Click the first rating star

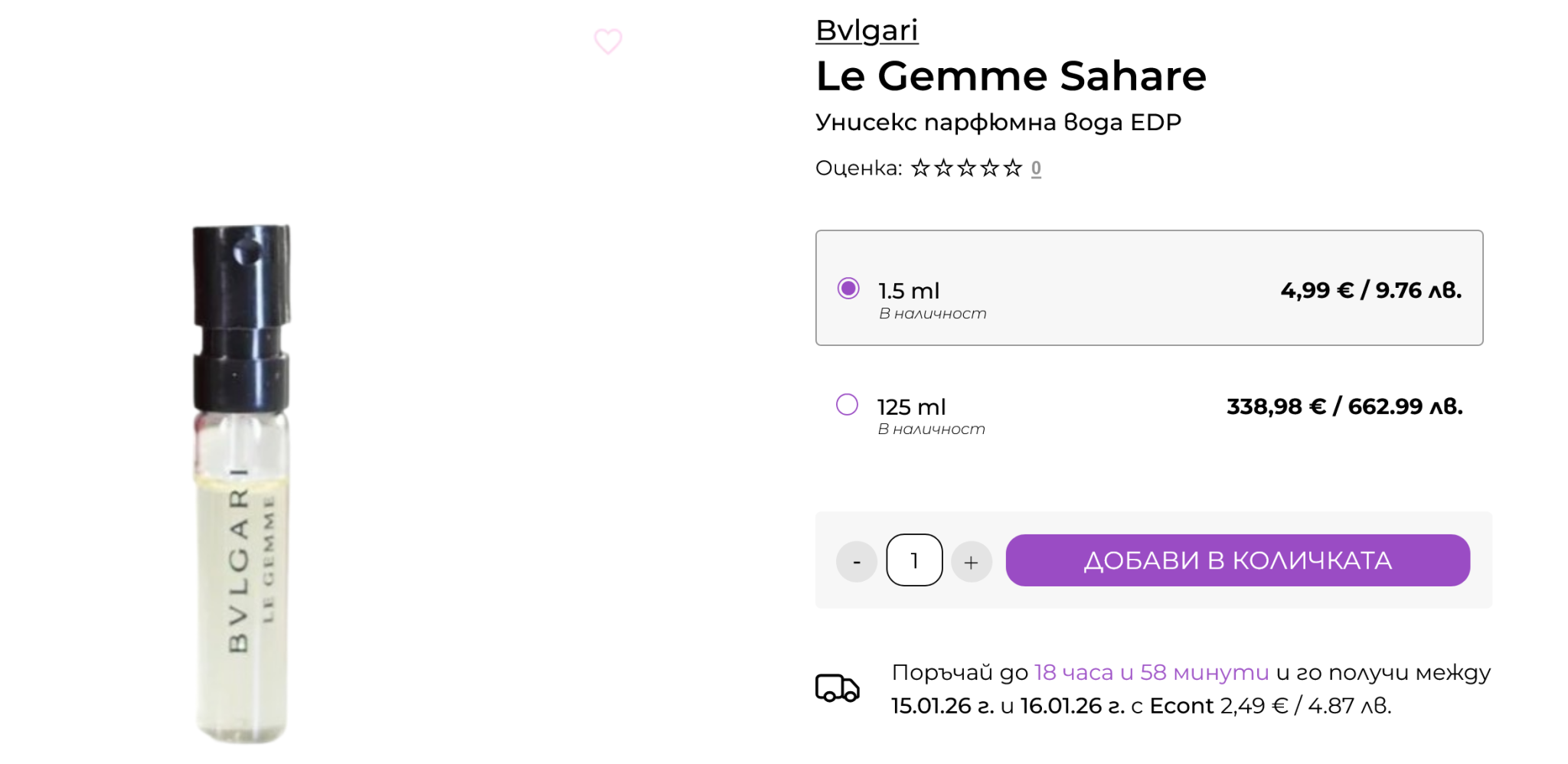[920, 168]
